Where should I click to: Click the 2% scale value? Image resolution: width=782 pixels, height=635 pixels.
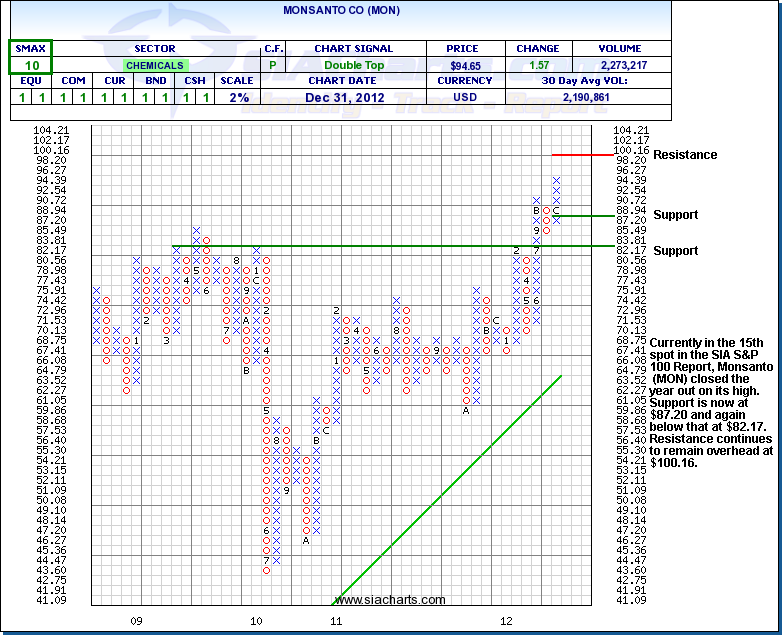coord(237,98)
